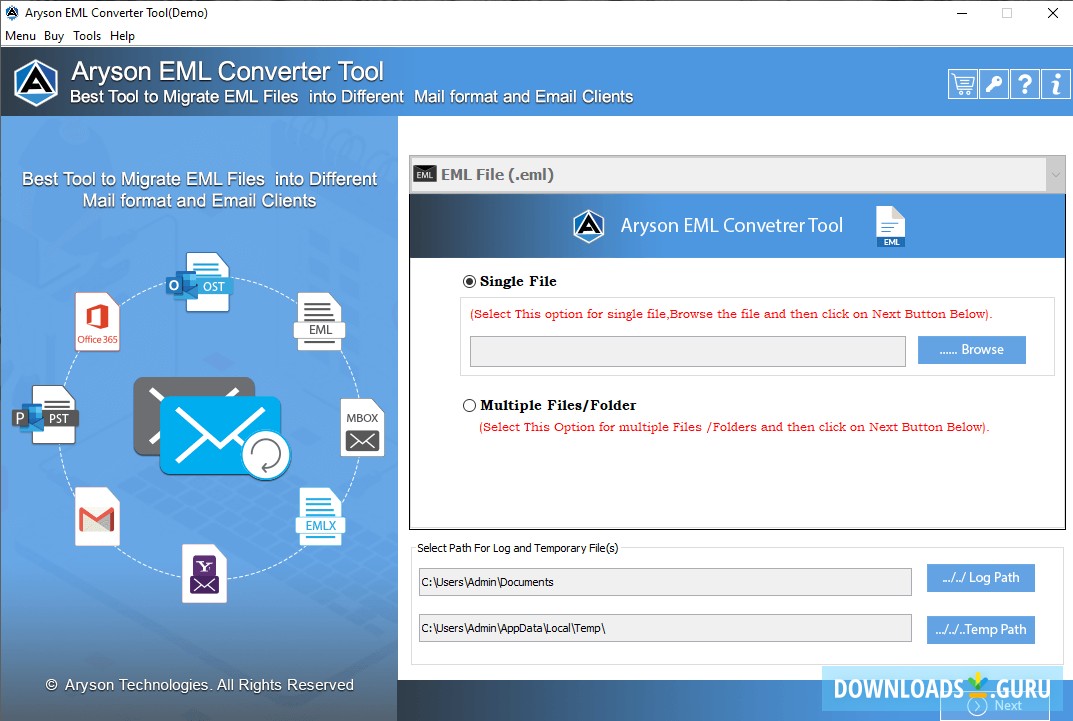Click the Office 365 icon in sidebar
This screenshot has height=721, width=1073.
tap(96, 318)
